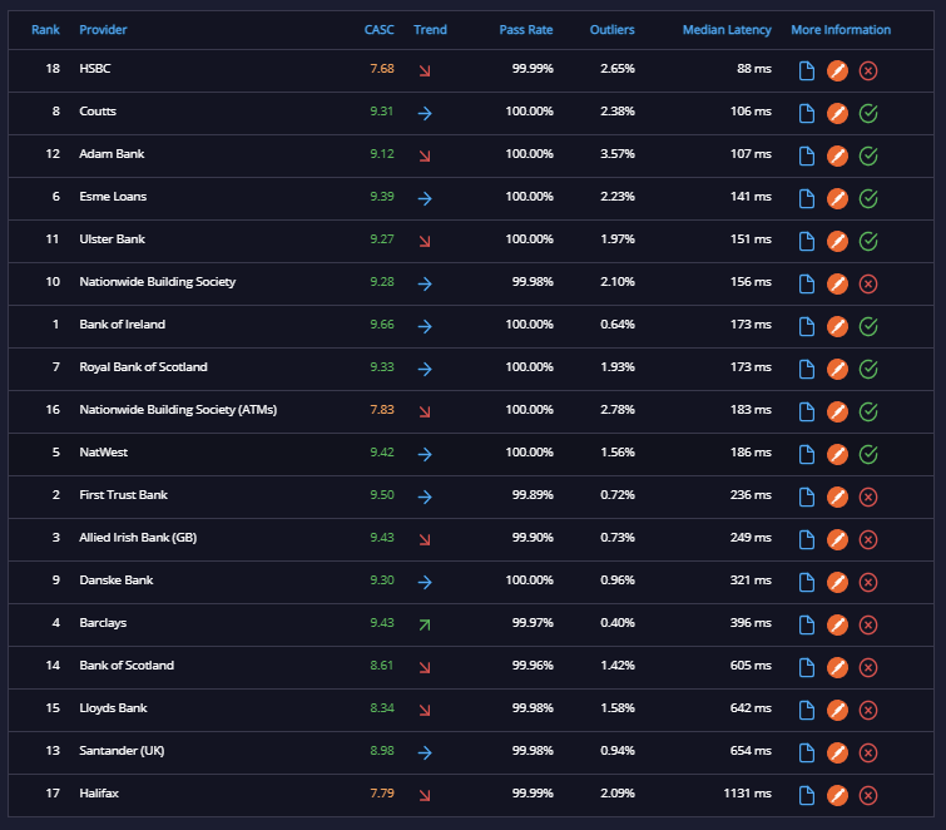The height and width of the screenshot is (830, 946).
Task: Click the red down trend arrow for Lloyds Bank
Action: [425, 710]
